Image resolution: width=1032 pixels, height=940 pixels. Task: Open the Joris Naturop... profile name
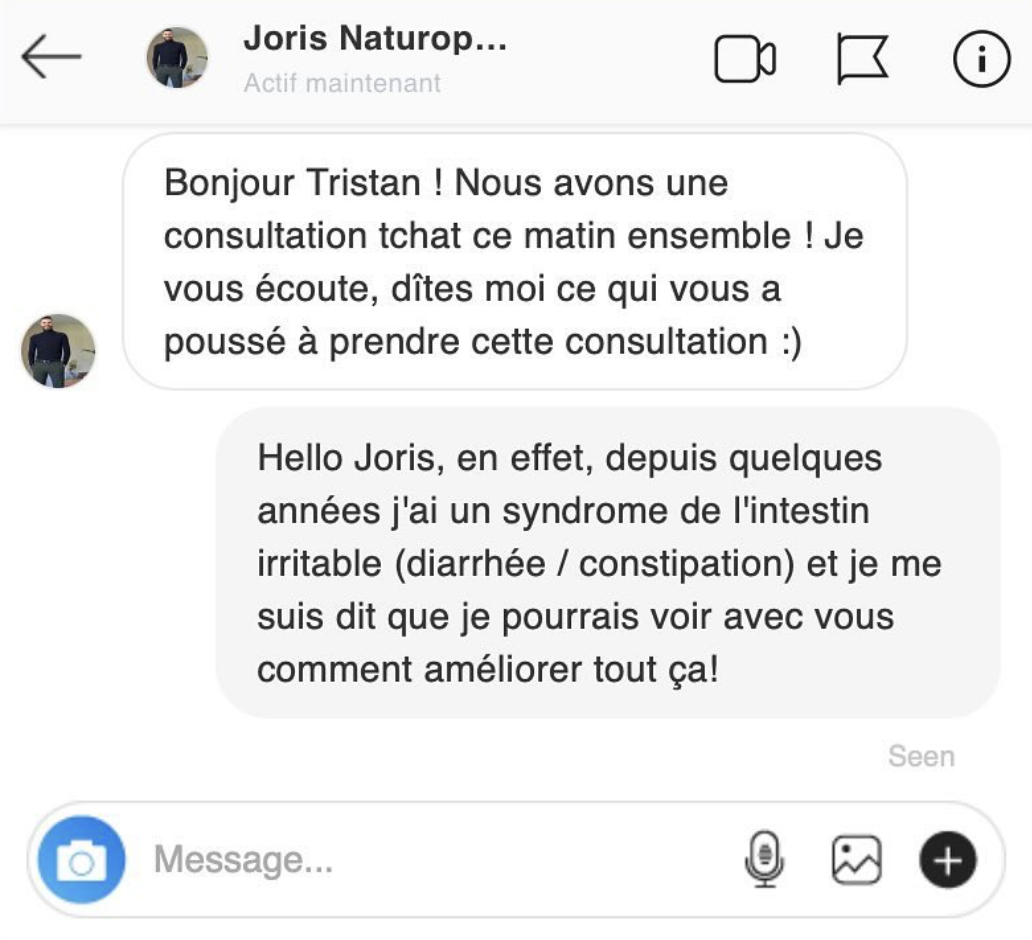coord(374,41)
